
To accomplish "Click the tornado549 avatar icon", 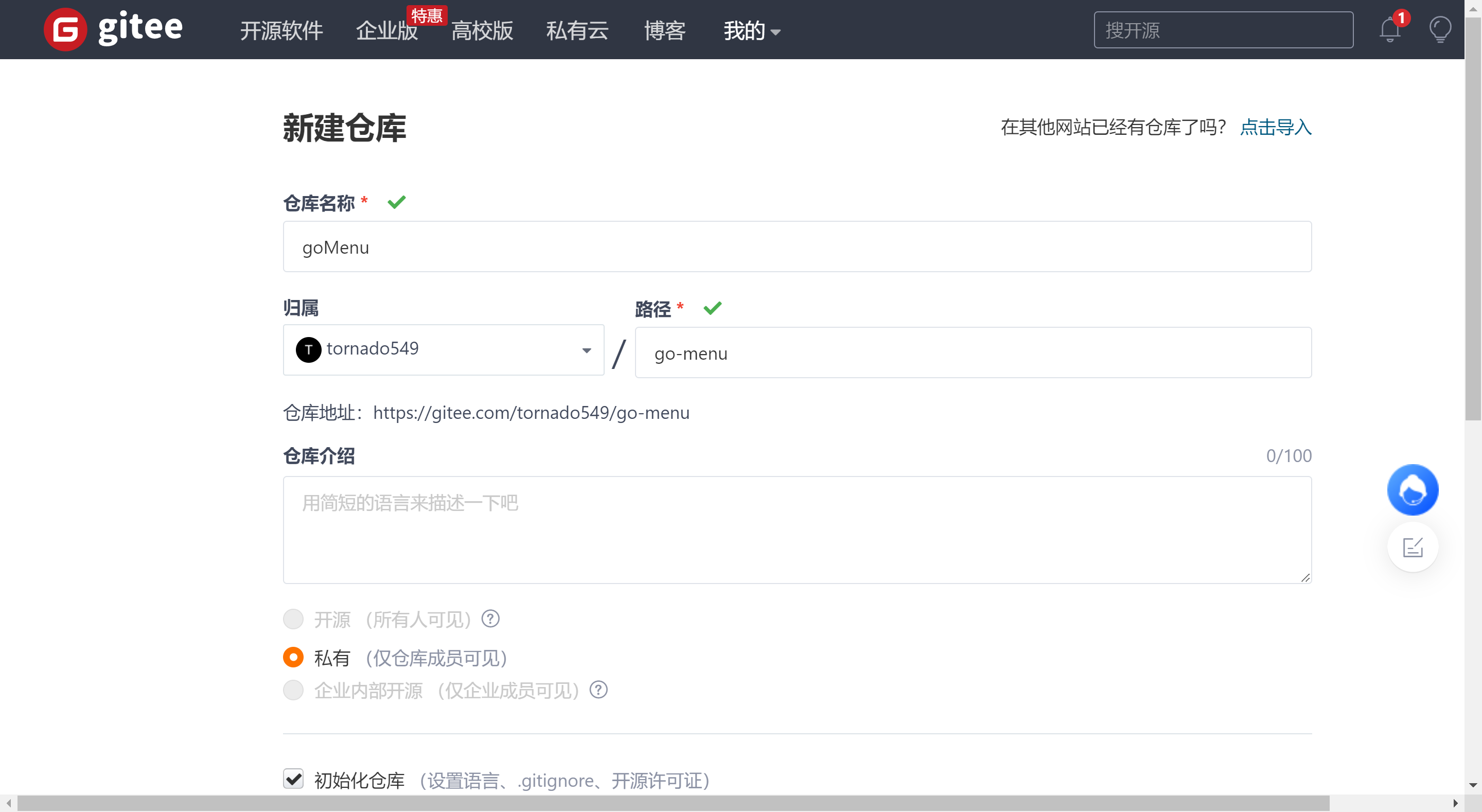I will [x=308, y=349].
